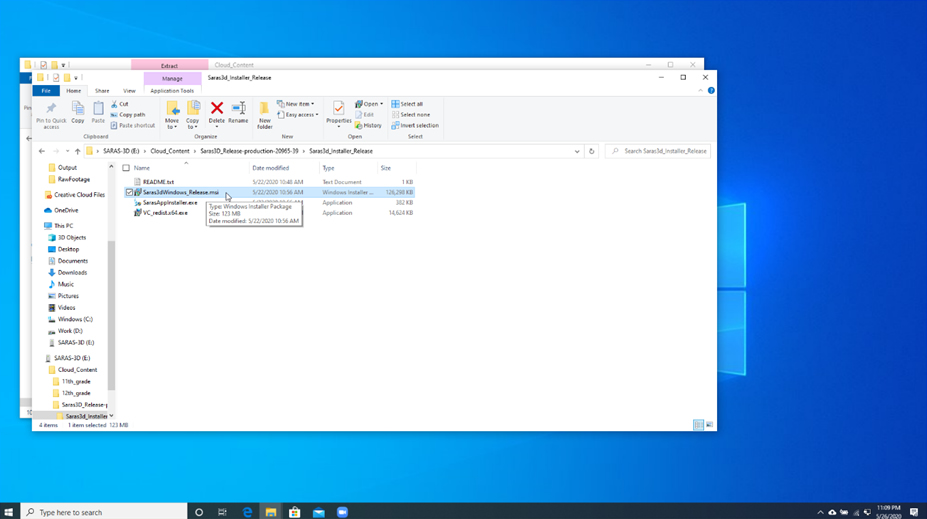Viewport: 927px width, 519px height.
Task: Switch to the Share ribbon tab
Action: [x=102, y=90]
